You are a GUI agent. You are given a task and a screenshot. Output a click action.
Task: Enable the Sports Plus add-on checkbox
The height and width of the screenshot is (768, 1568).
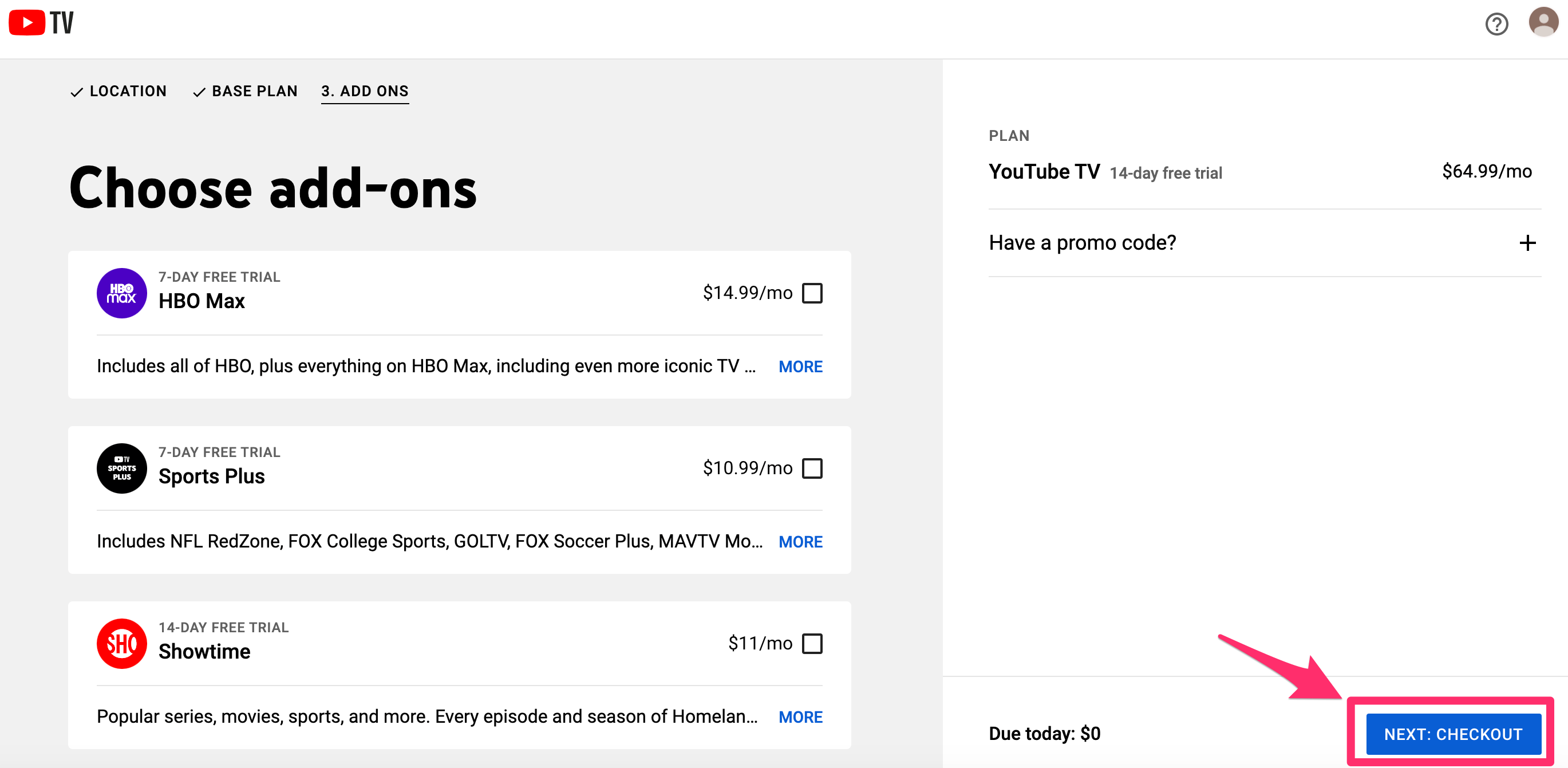click(x=812, y=468)
